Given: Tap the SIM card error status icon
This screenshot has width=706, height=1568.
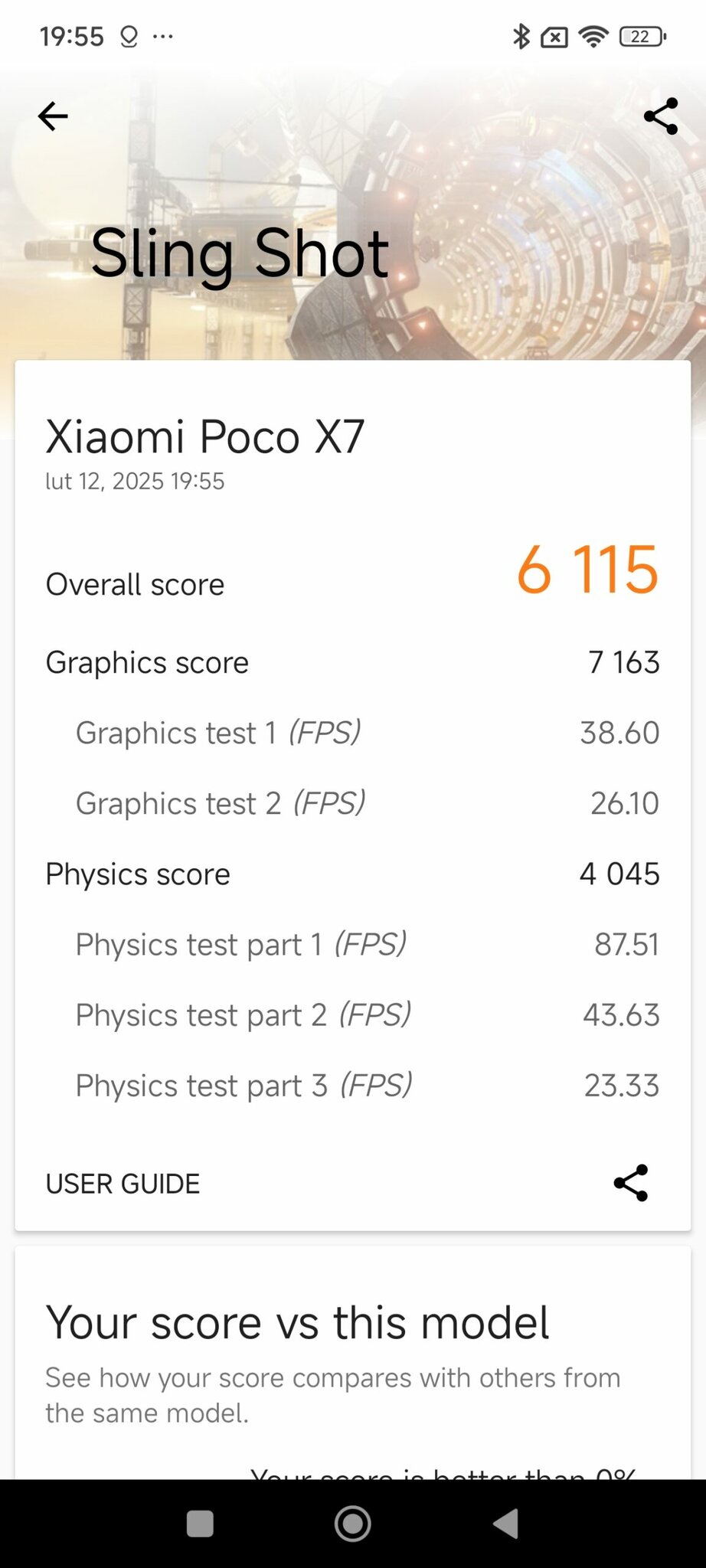Looking at the screenshot, I should tap(554, 37).
